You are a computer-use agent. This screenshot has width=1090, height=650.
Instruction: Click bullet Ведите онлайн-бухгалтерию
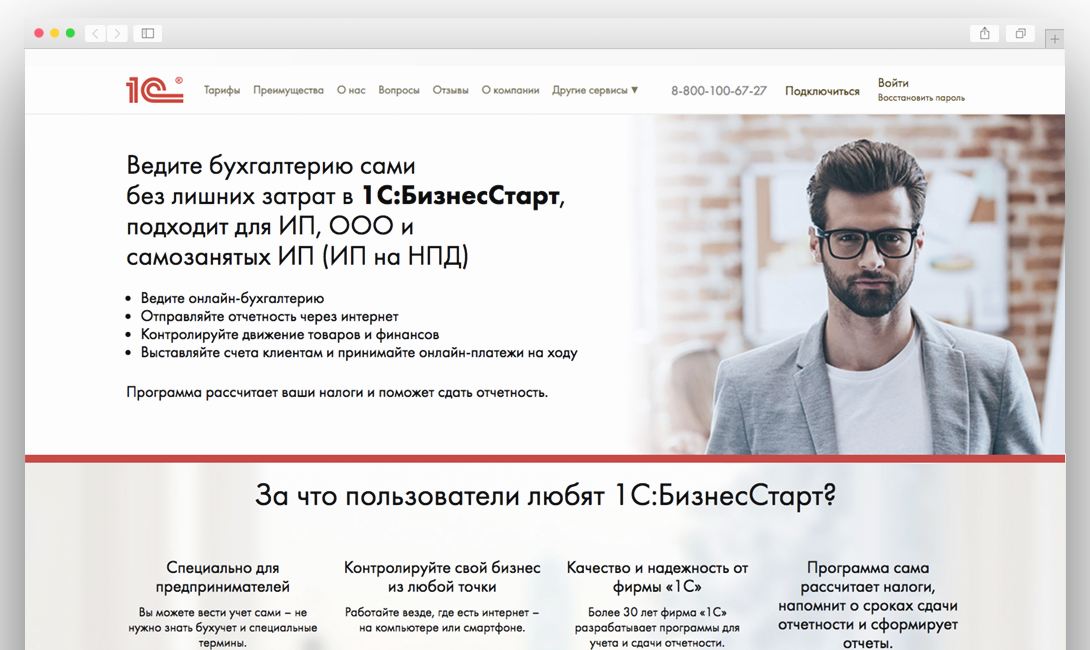pyautogui.click(x=232, y=298)
